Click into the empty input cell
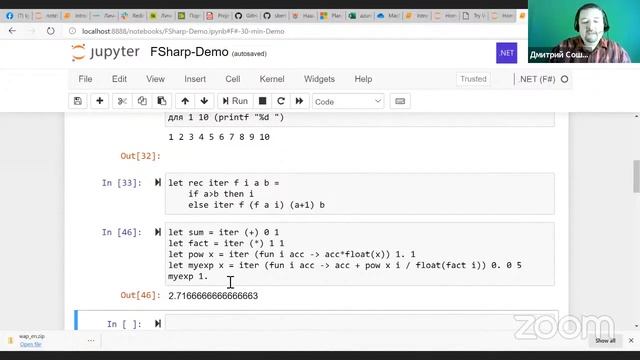640x360 pixels. pos(360,323)
